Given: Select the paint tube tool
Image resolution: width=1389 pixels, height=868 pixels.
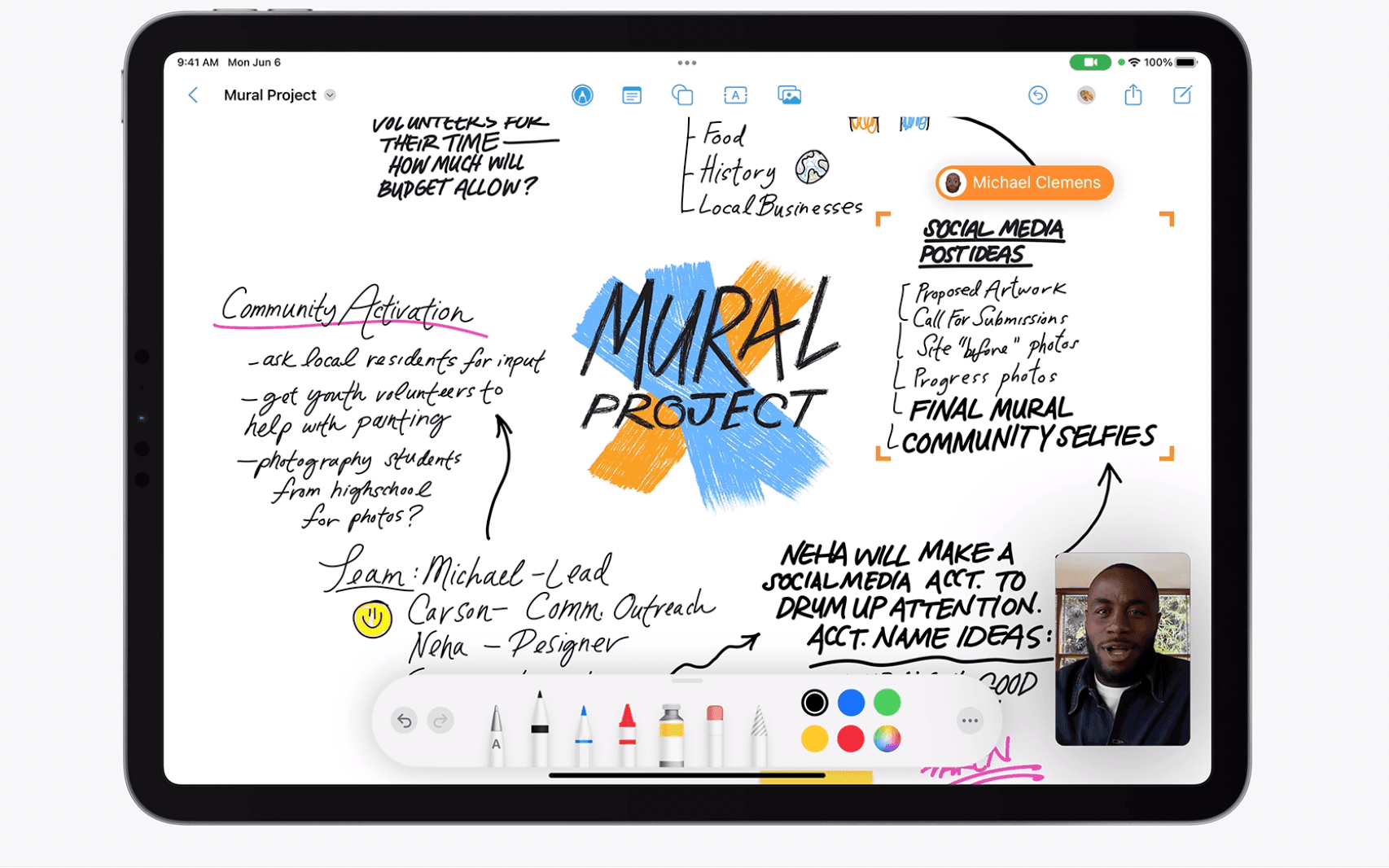Looking at the screenshot, I should [670, 725].
